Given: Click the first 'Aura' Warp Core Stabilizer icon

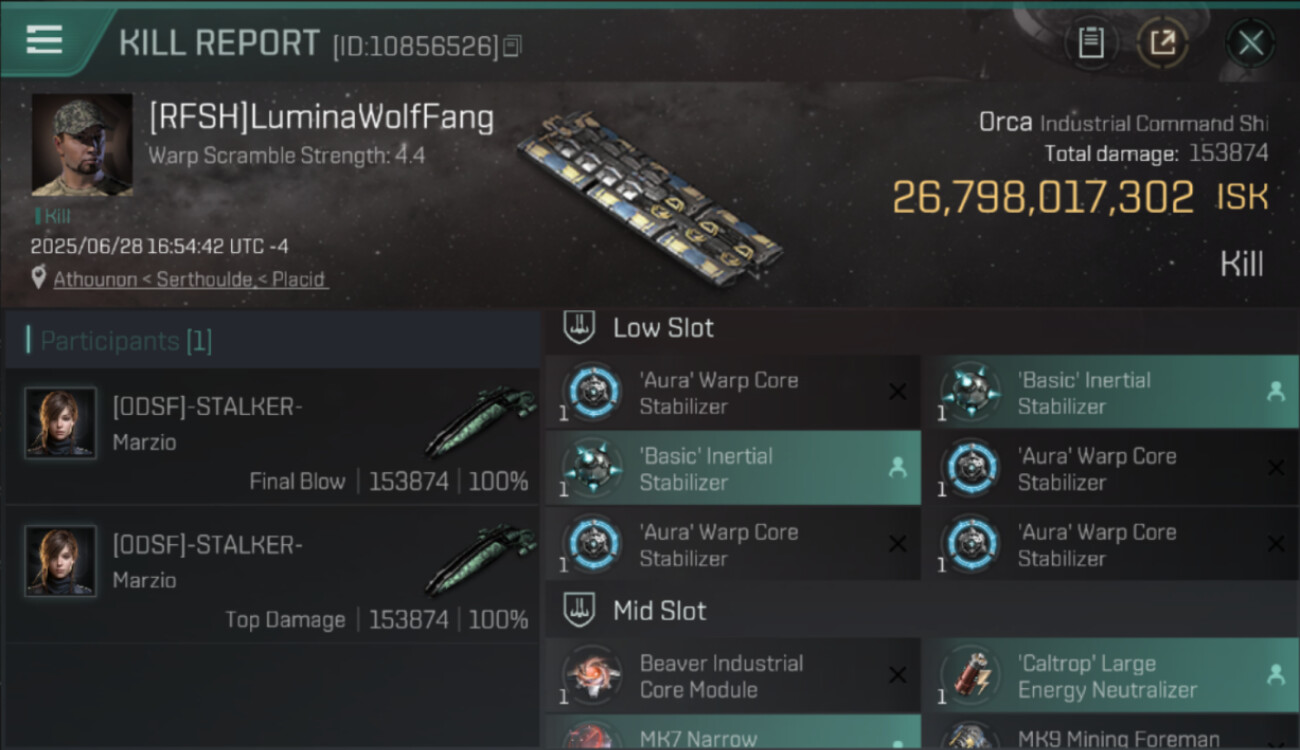Looking at the screenshot, I should click(590, 392).
